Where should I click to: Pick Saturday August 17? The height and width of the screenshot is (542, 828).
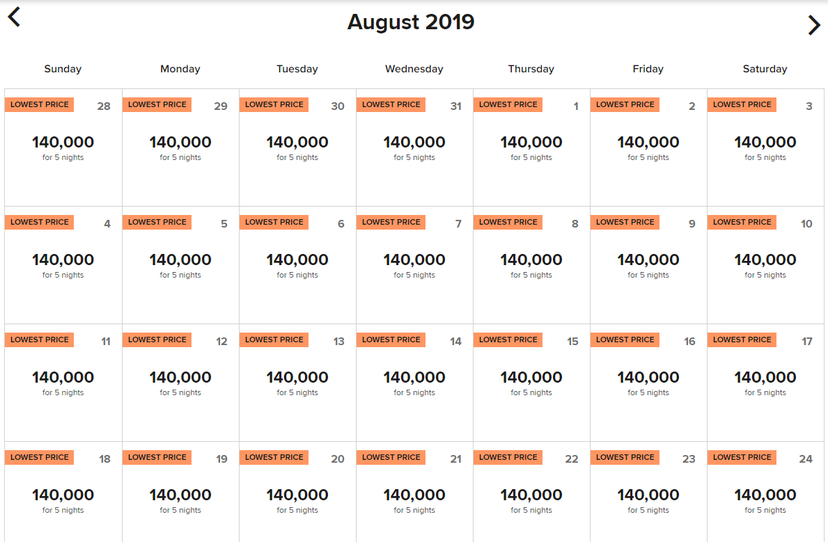click(x=765, y=383)
